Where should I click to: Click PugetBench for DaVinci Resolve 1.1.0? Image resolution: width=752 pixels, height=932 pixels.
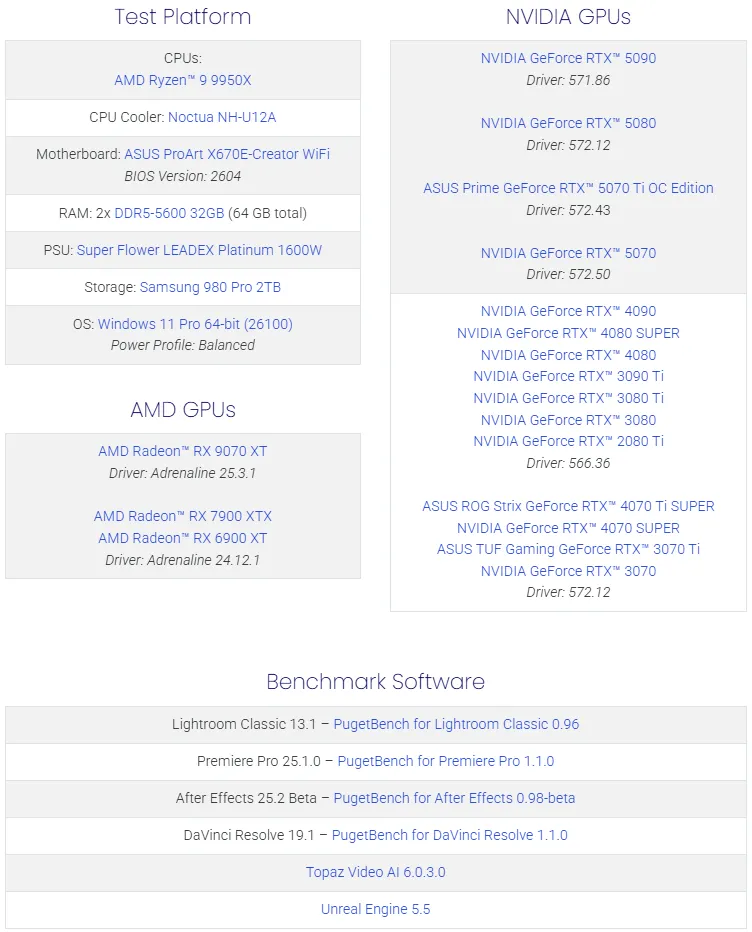pyautogui.click(x=450, y=835)
